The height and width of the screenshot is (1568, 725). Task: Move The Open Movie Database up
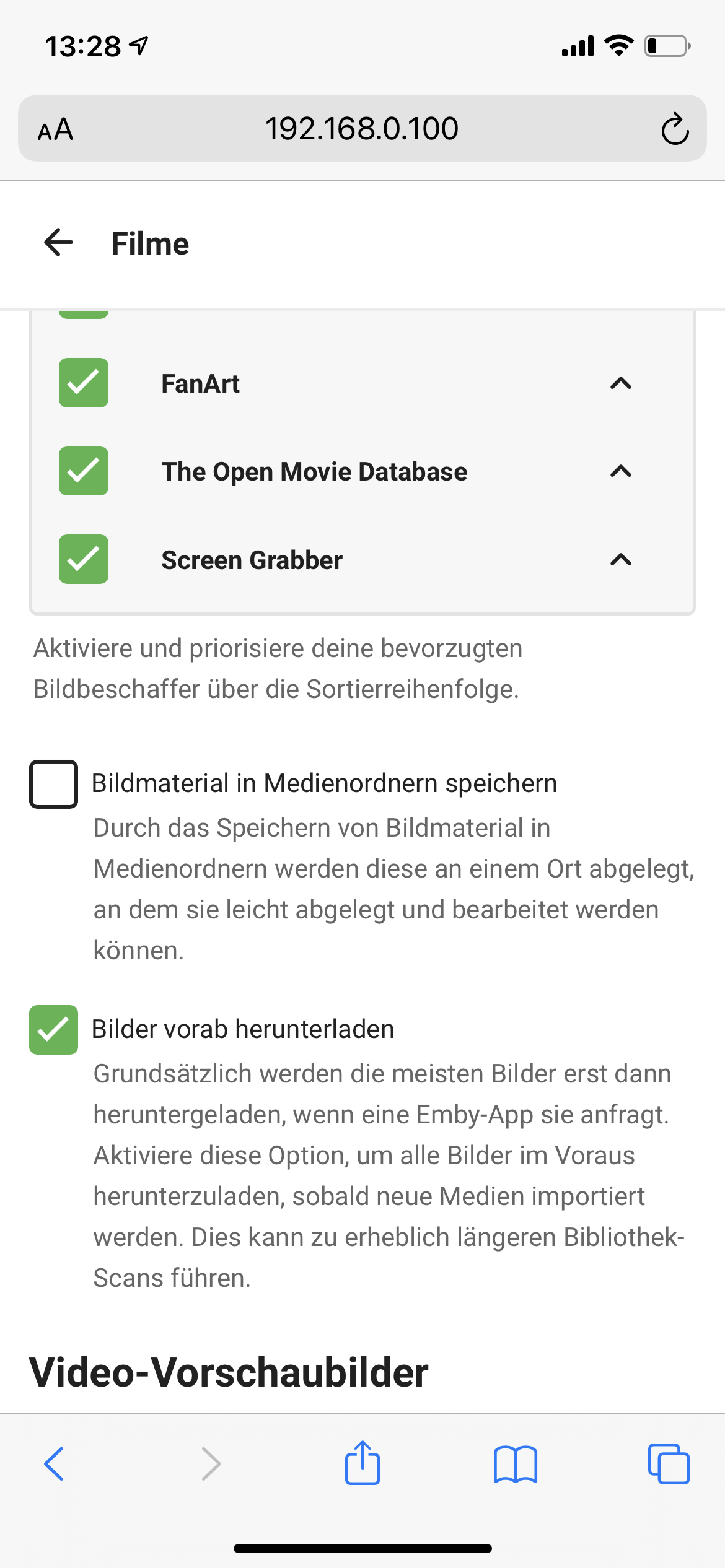tap(621, 471)
